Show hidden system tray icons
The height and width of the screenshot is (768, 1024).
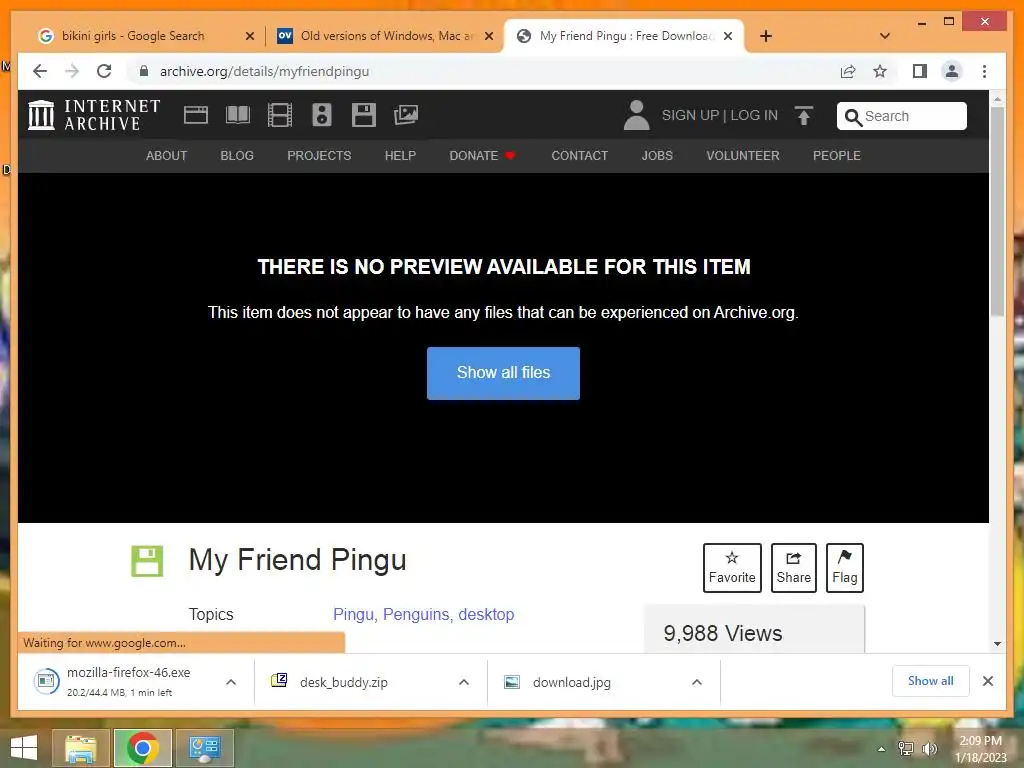point(882,749)
